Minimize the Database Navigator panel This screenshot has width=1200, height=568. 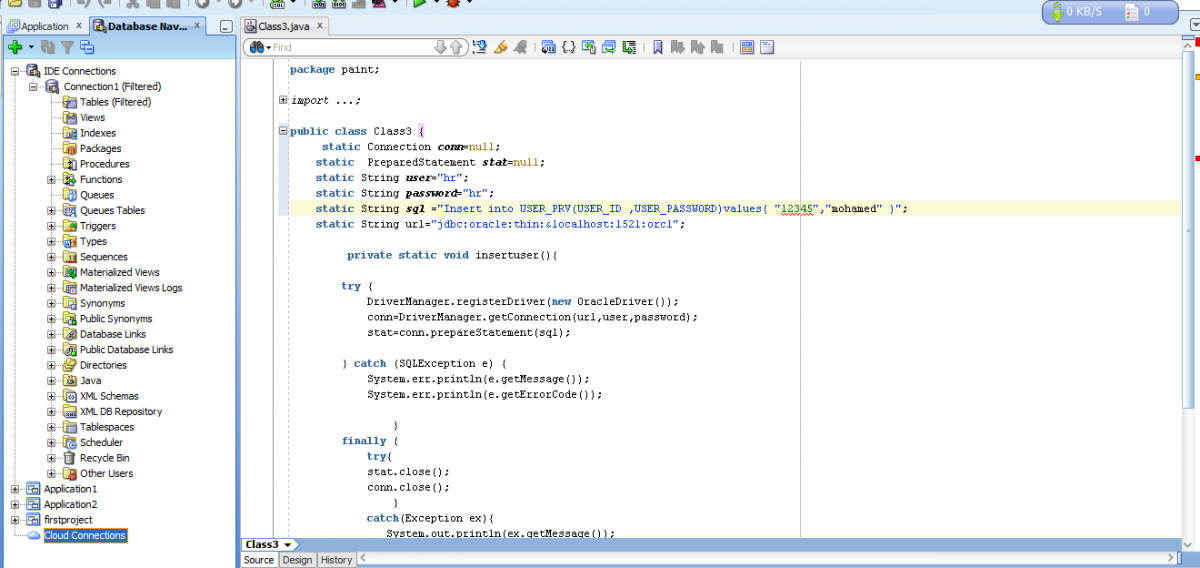pyautogui.click(x=226, y=26)
